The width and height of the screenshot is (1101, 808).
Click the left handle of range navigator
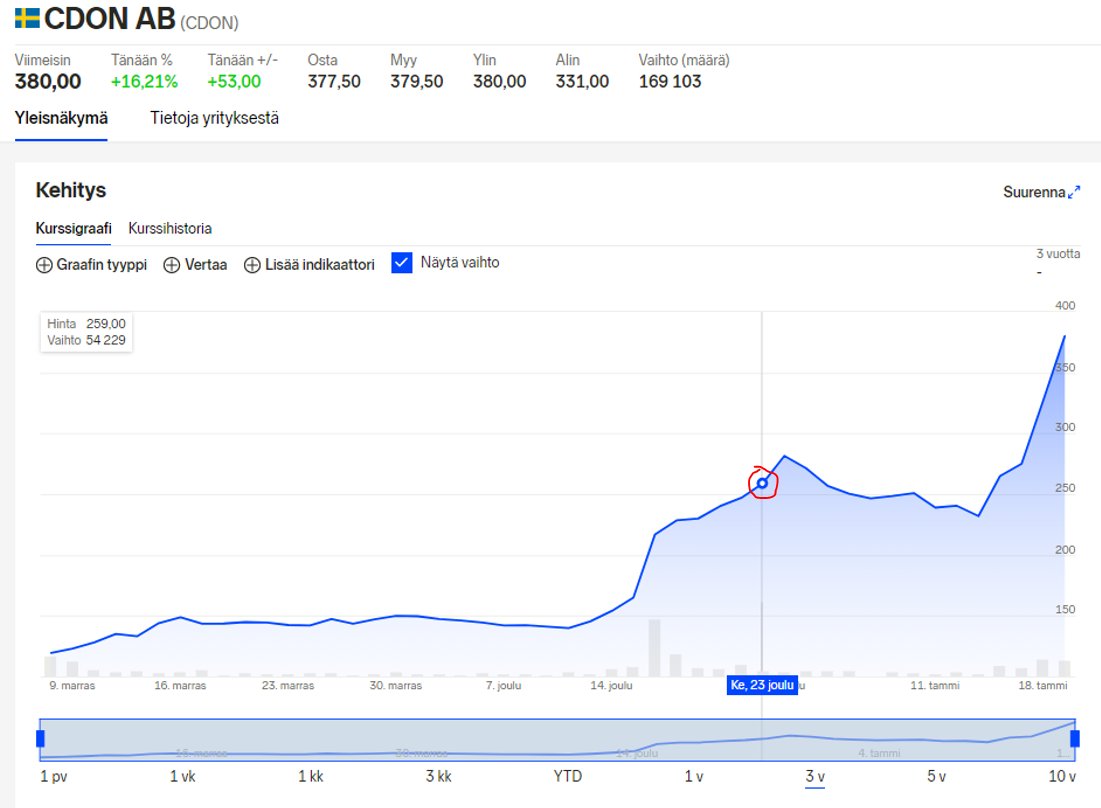[x=40, y=739]
